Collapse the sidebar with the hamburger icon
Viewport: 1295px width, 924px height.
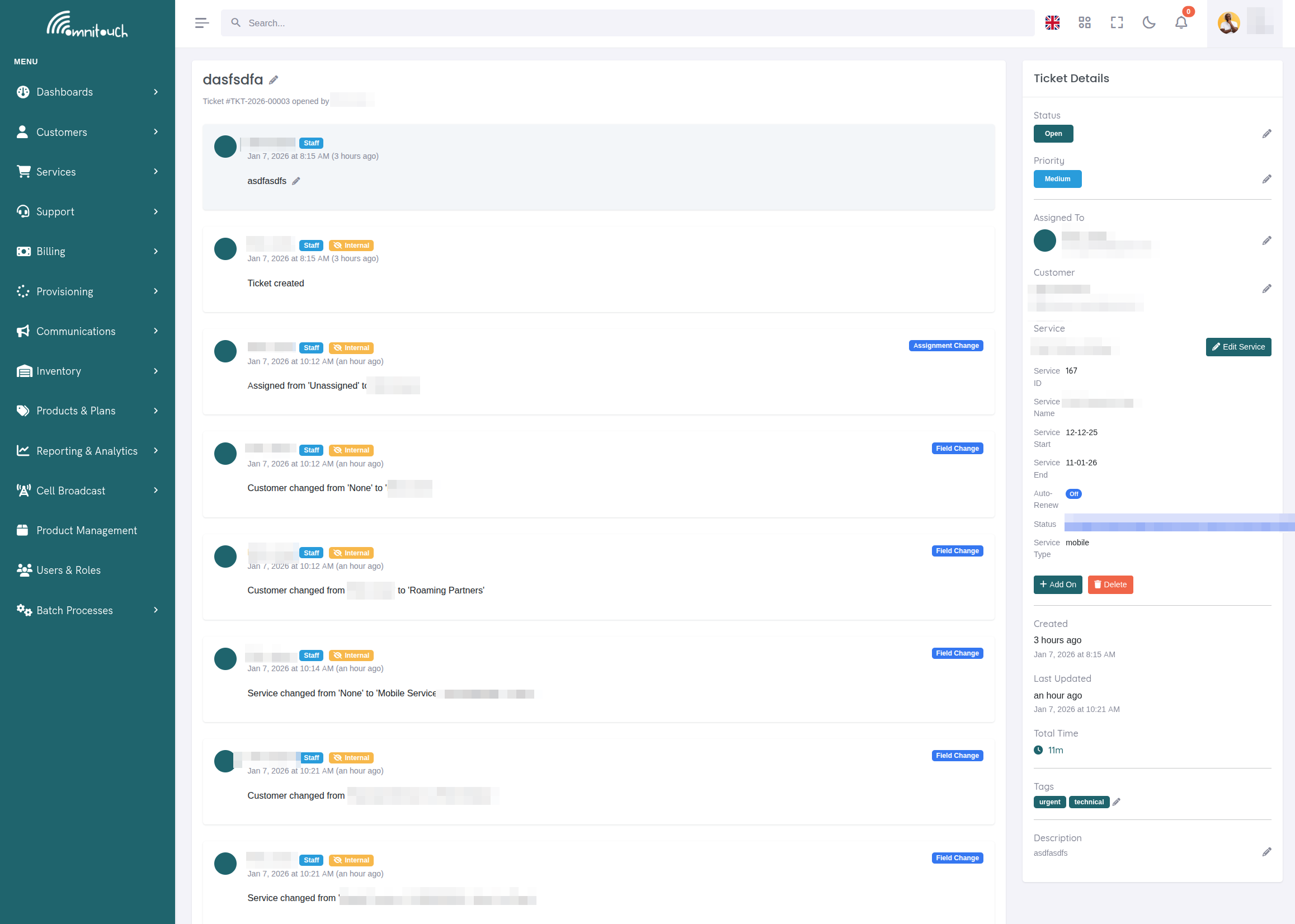[201, 23]
